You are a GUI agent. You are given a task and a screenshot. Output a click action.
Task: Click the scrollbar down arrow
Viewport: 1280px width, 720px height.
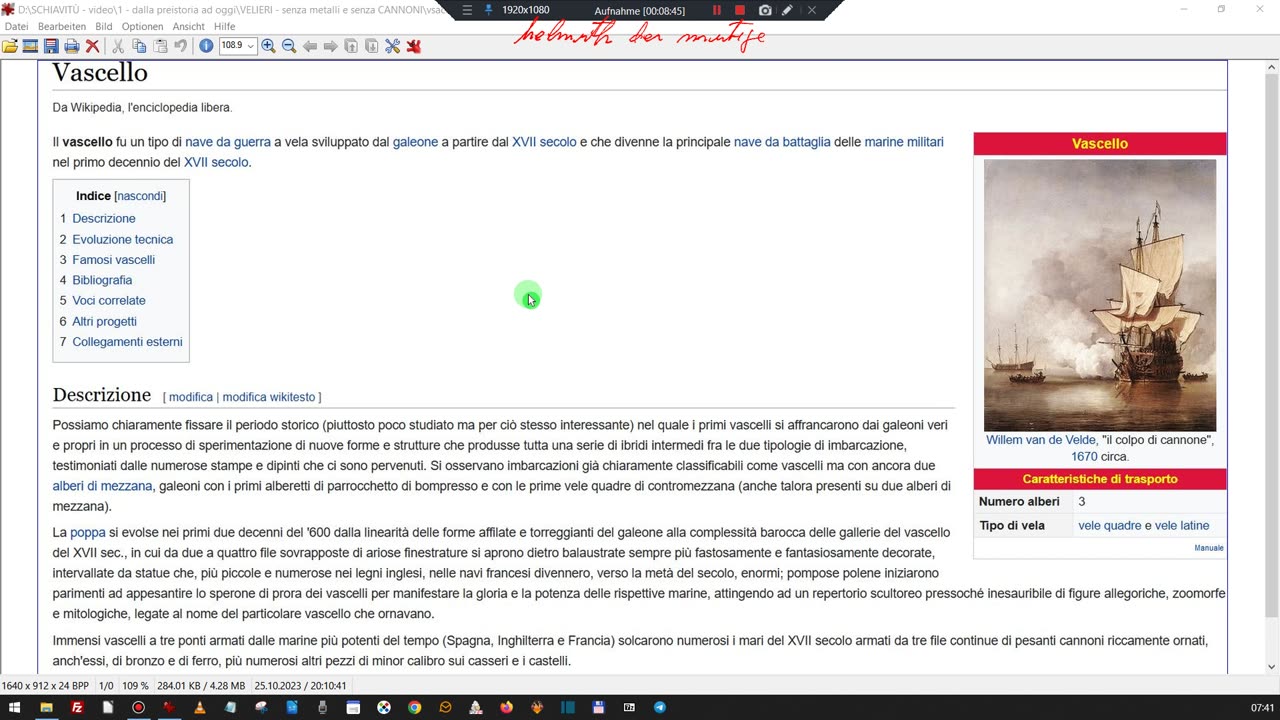click(x=1272, y=667)
